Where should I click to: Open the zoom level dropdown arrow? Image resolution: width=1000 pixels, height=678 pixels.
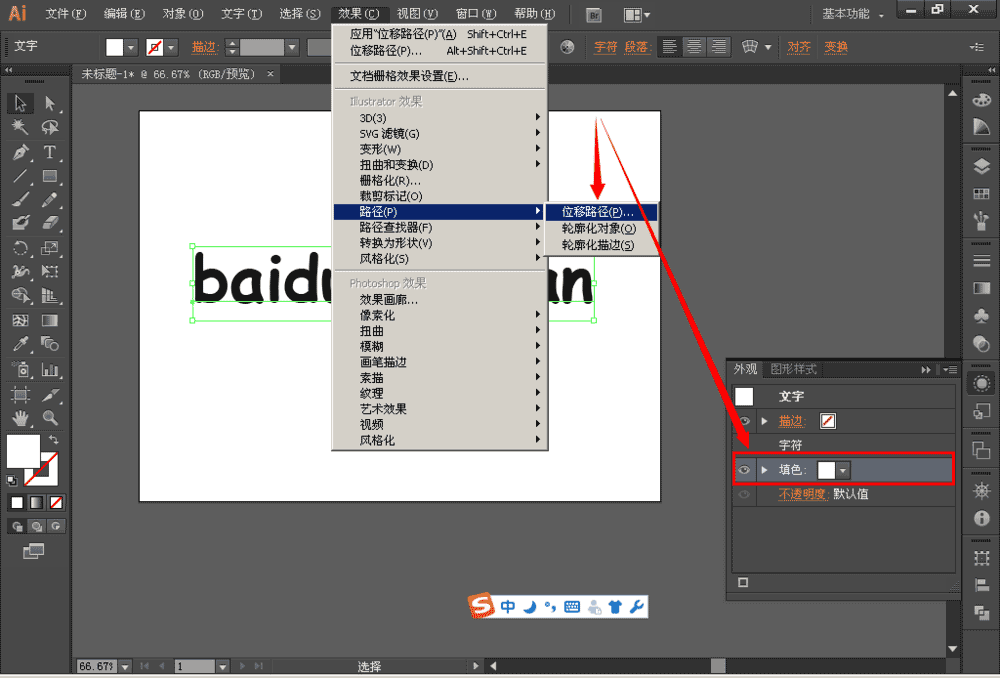(126, 667)
